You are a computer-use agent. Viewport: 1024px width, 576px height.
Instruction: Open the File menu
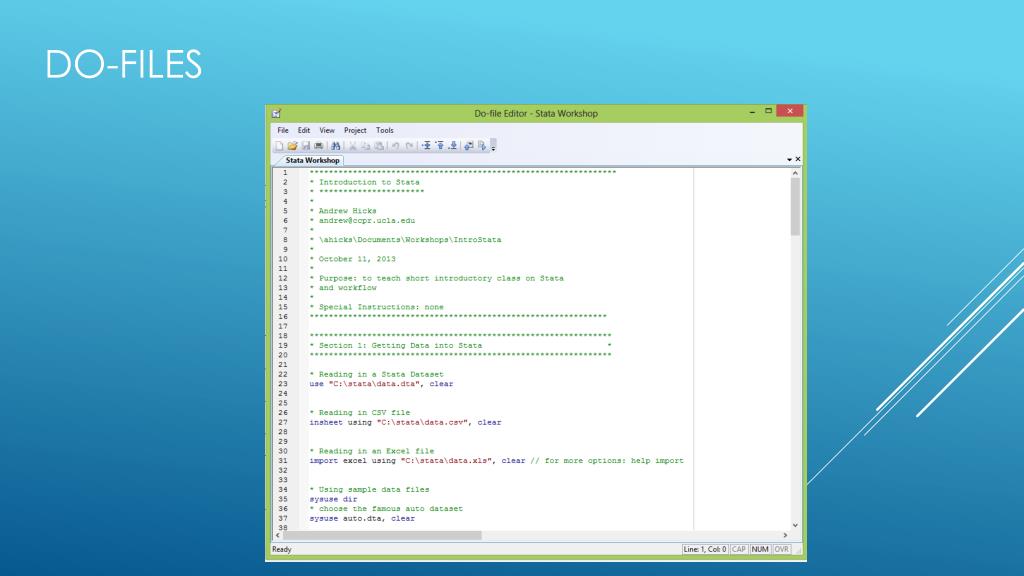(x=283, y=131)
